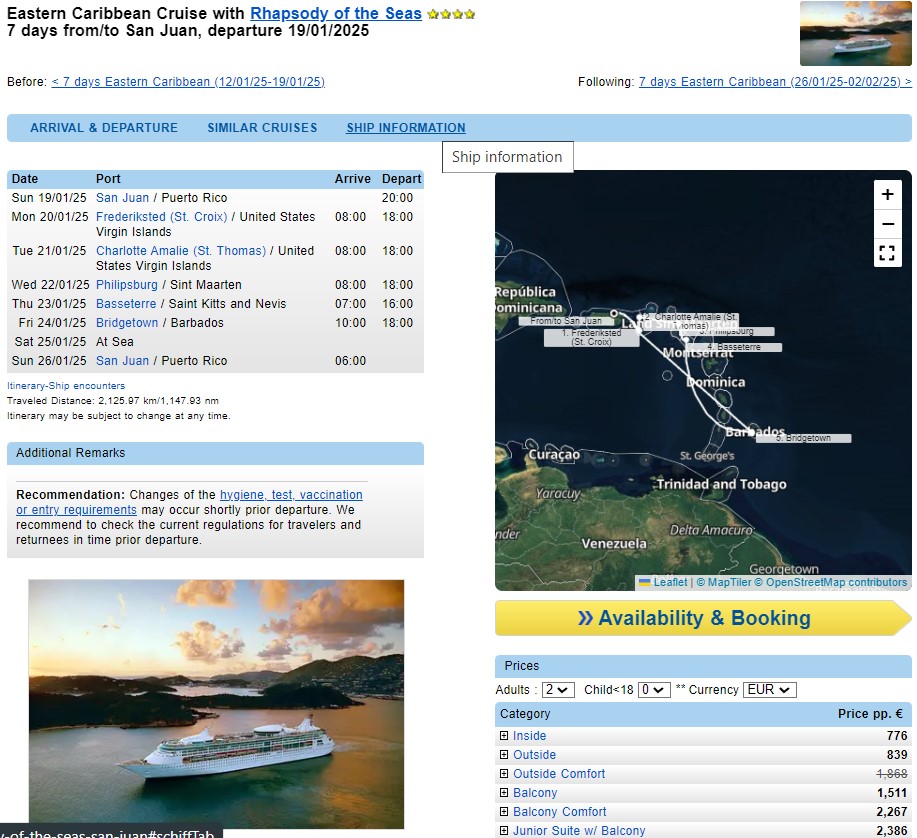Image resolution: width=917 pixels, height=838 pixels.
Task: Click the Basseterre label on the map
Action: (x=735, y=347)
